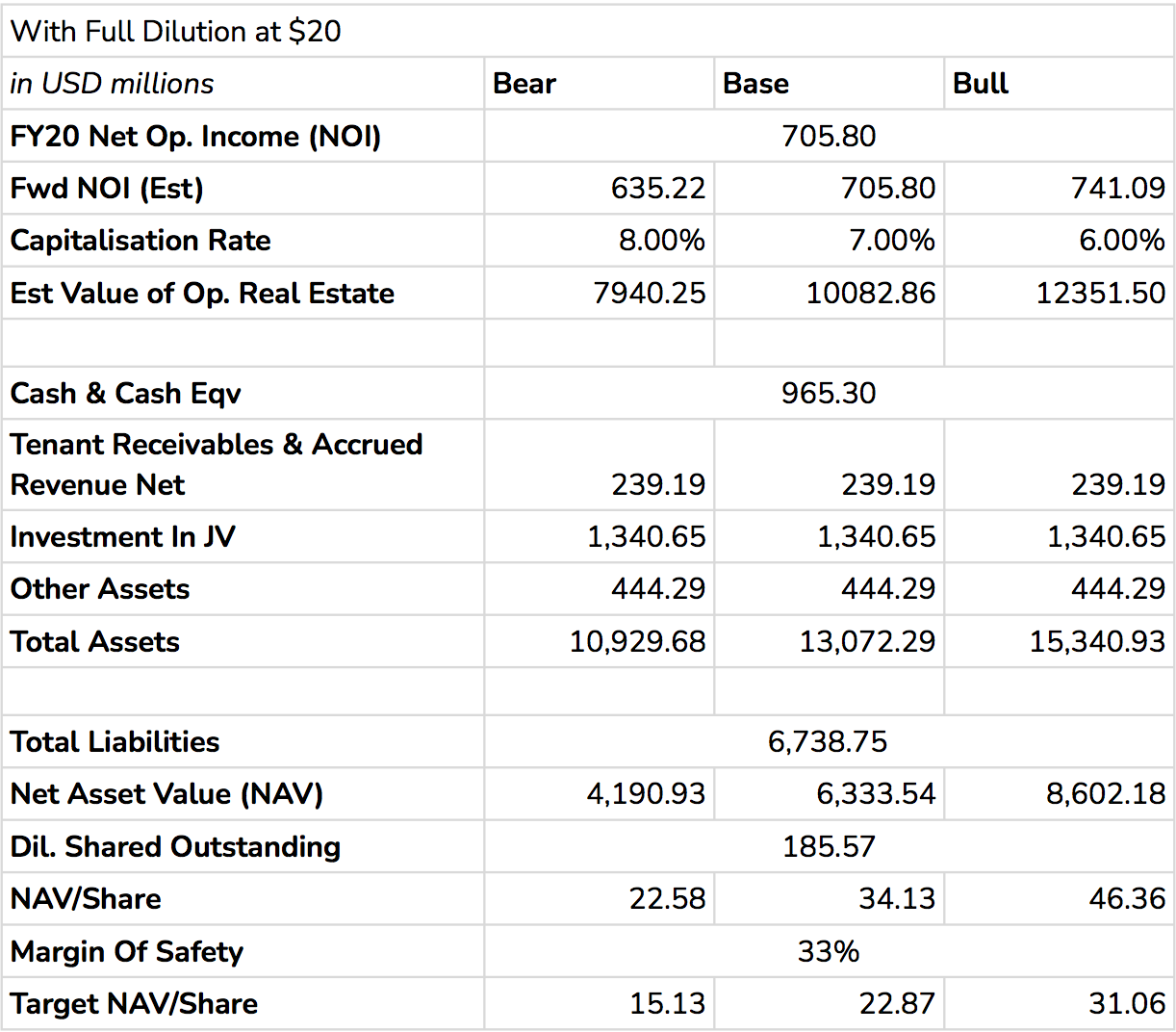Select Bear column 1,340.65 JV investment
The image size is (1176, 1032).
[599, 536]
